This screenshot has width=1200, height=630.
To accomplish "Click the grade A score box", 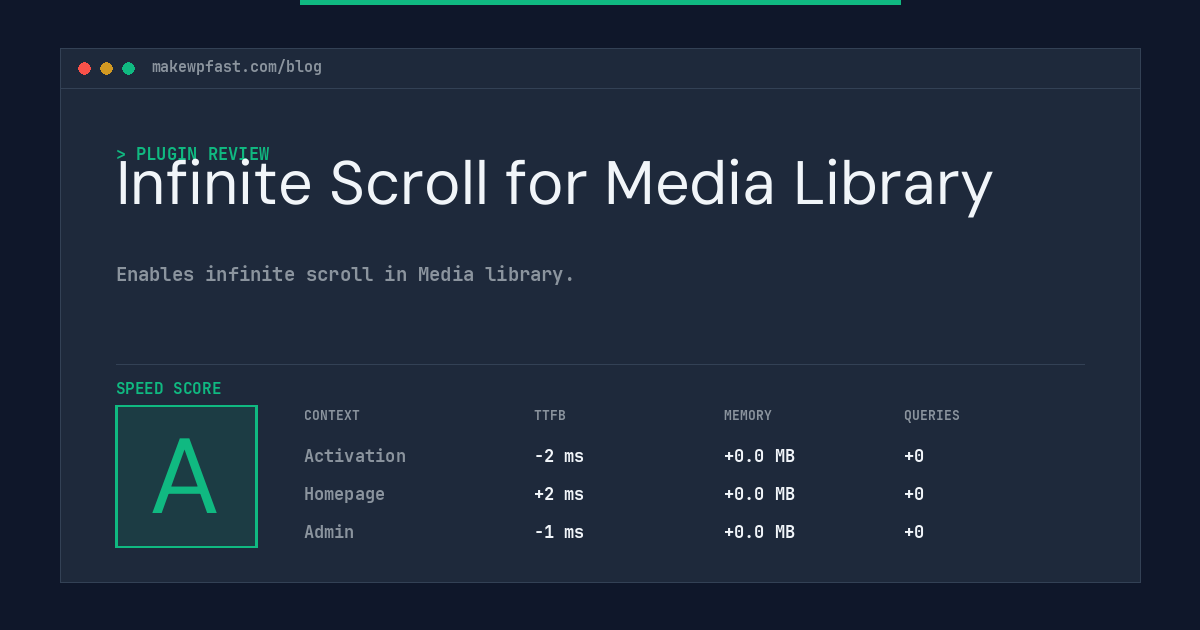I will click(x=186, y=476).
